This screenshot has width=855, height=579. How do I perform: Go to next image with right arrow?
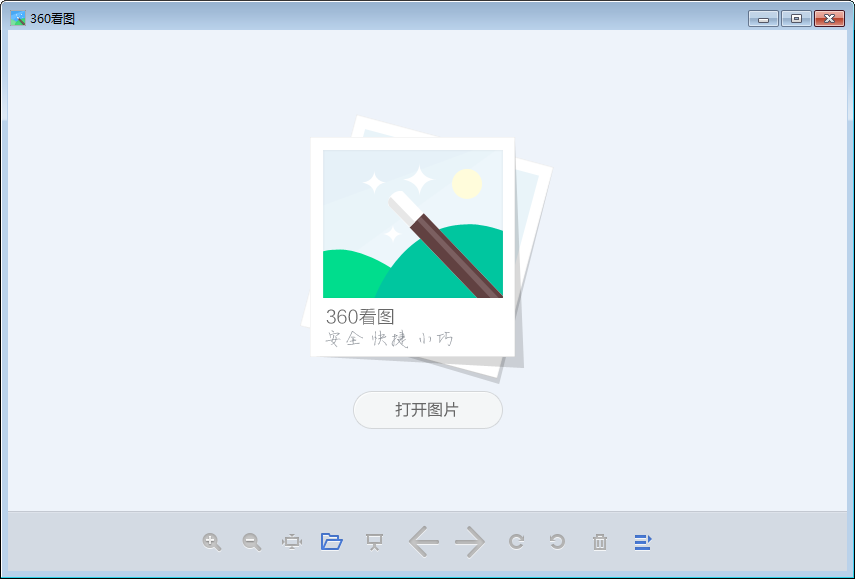coord(469,542)
